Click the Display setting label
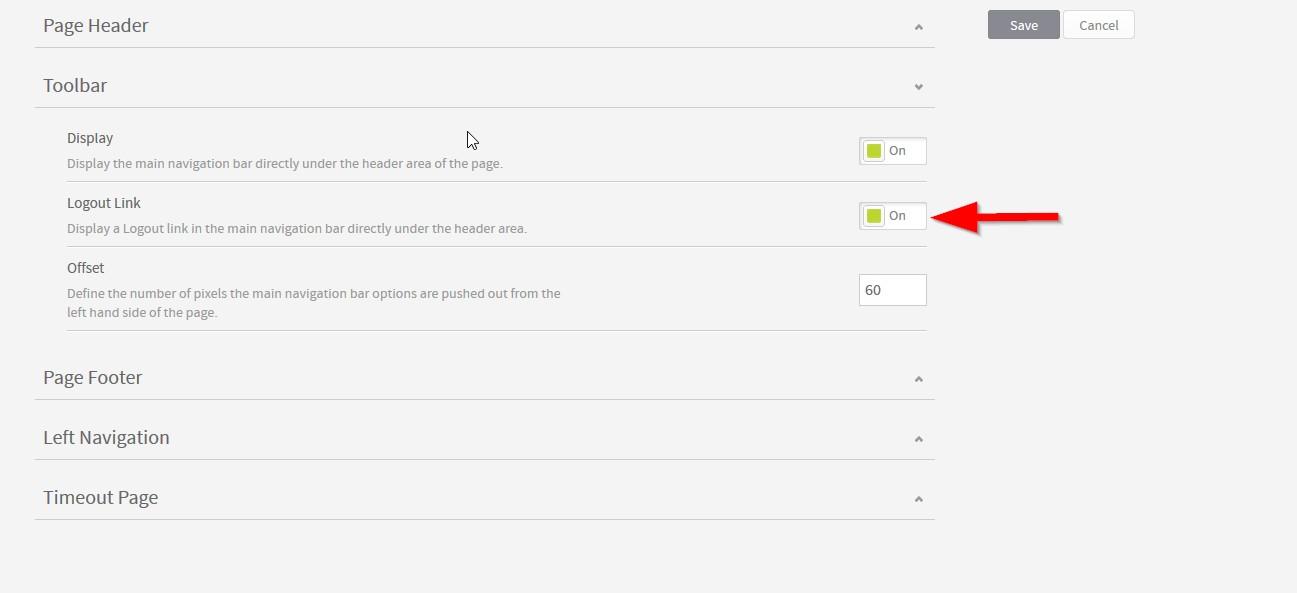Viewport: 1297px width, 593px height. (90, 138)
